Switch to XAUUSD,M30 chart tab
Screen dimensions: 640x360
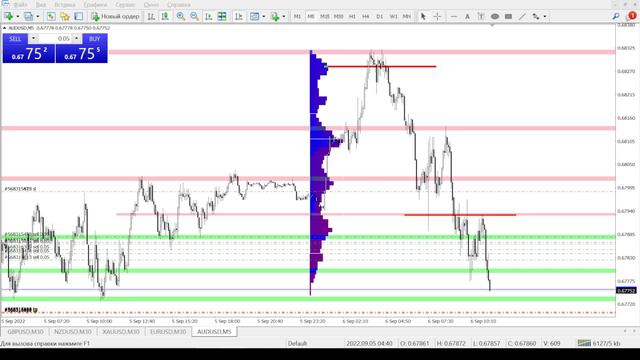121,332
